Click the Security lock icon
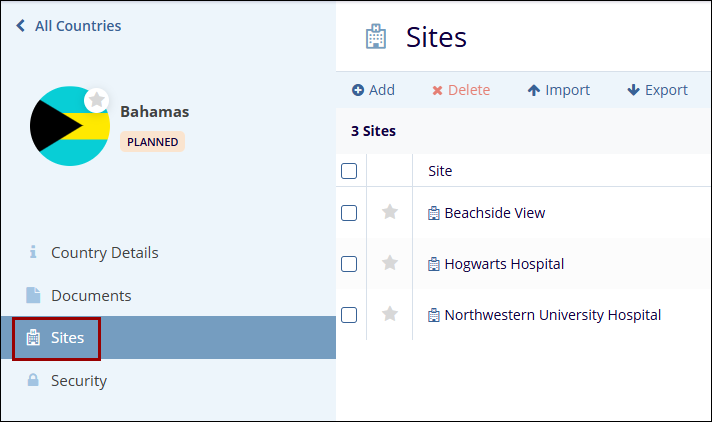Screen dimensions: 712x422 pos(33,380)
